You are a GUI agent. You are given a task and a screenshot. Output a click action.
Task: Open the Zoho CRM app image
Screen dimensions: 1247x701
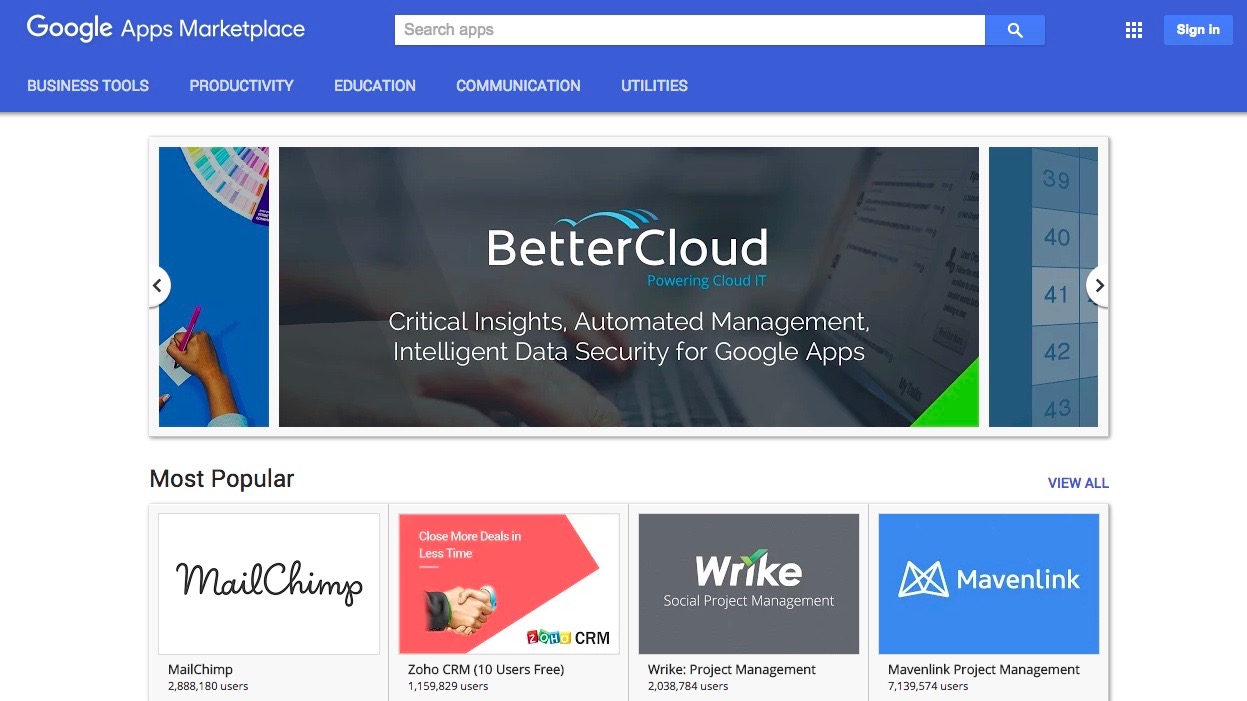pos(509,584)
